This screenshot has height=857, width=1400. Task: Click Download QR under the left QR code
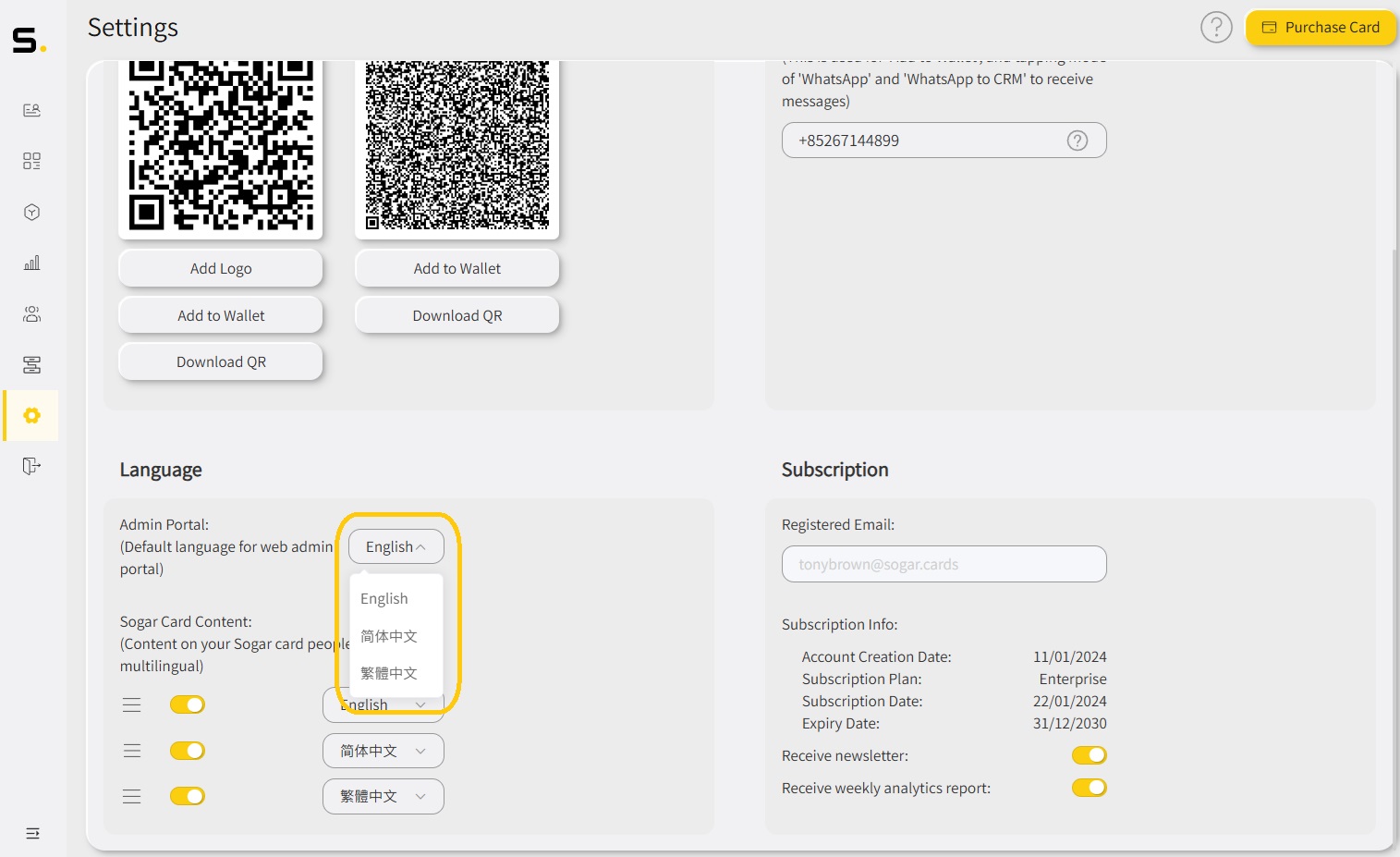tap(221, 361)
